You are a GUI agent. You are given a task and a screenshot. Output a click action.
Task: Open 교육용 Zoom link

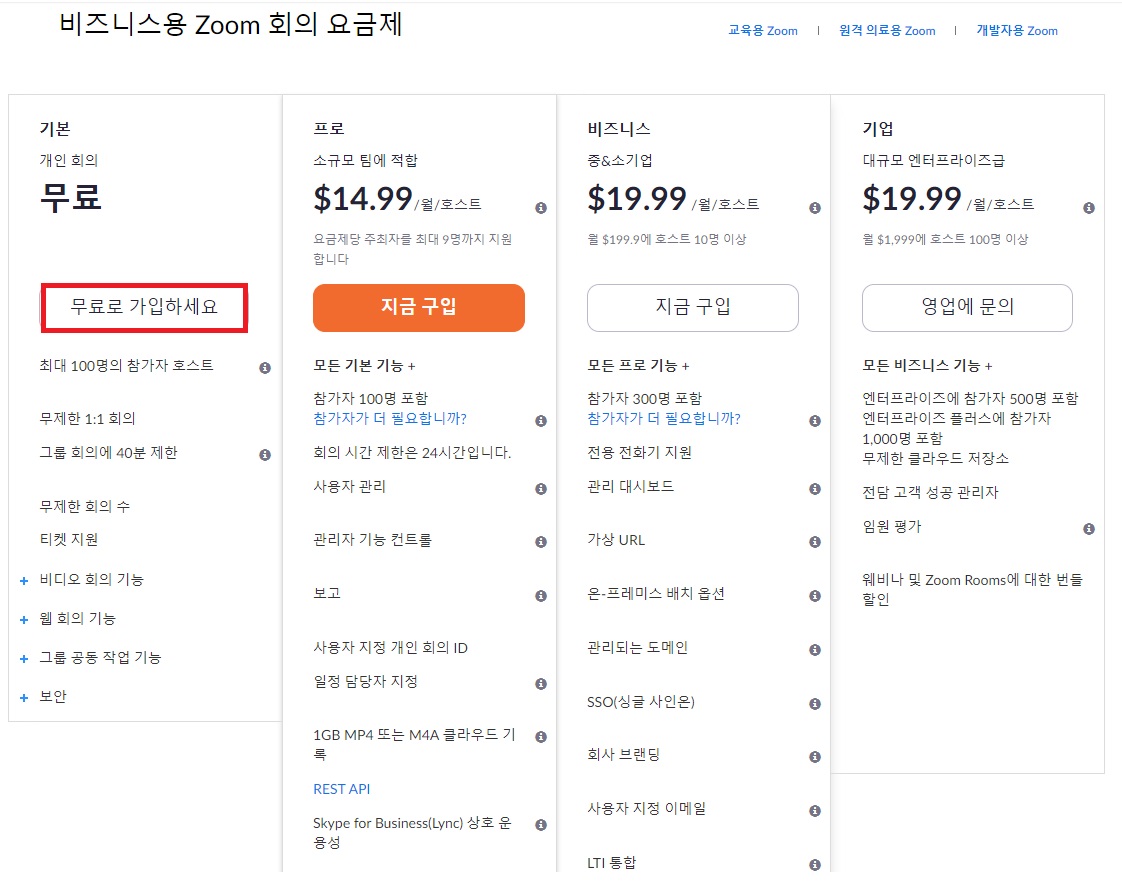pos(763,31)
